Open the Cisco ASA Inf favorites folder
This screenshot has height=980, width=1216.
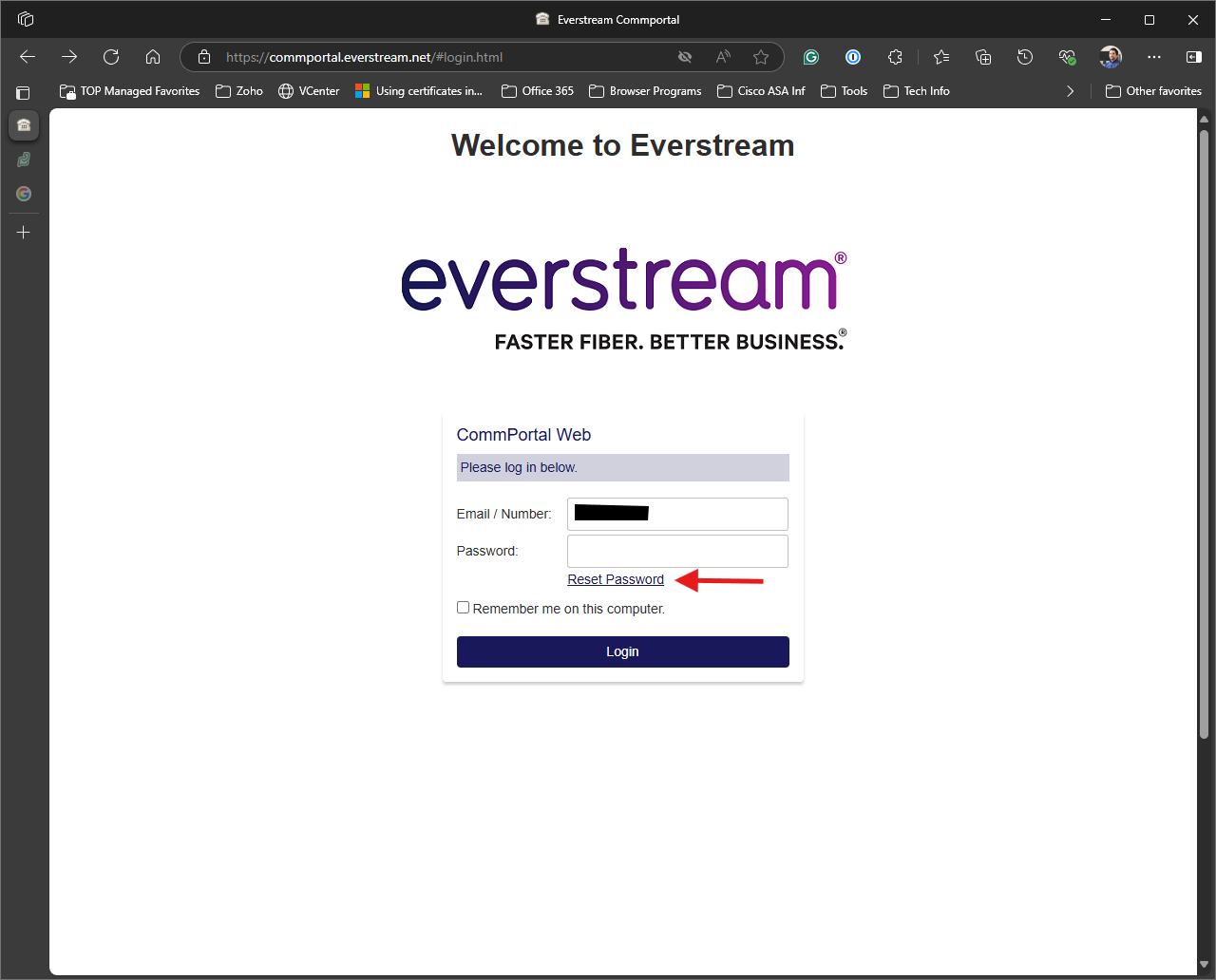(761, 91)
